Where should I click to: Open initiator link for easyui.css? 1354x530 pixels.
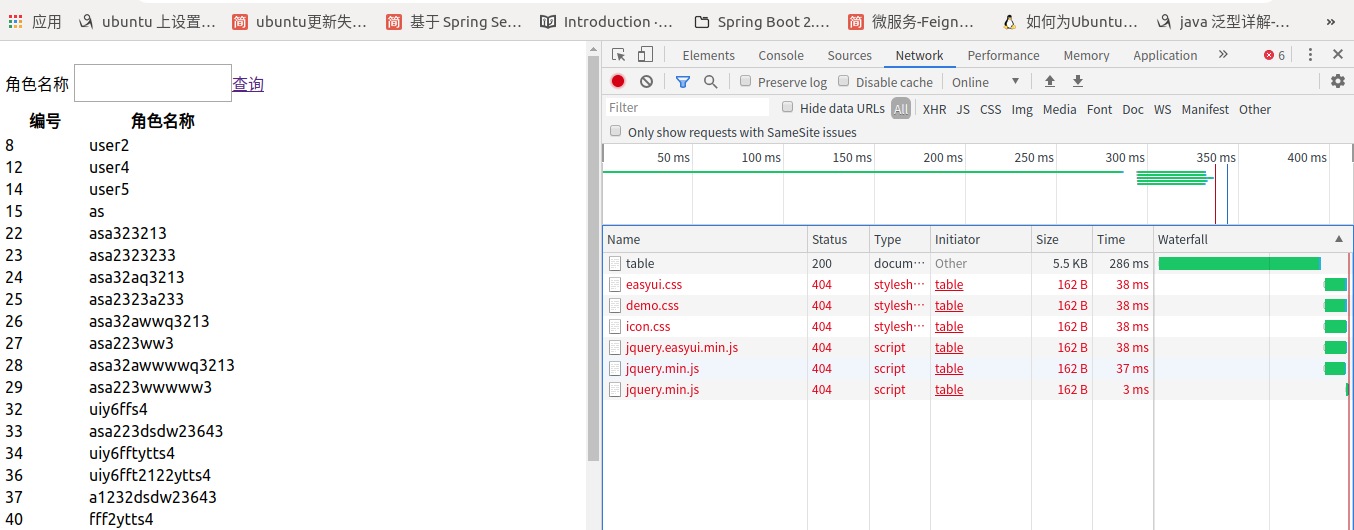pyautogui.click(x=949, y=284)
